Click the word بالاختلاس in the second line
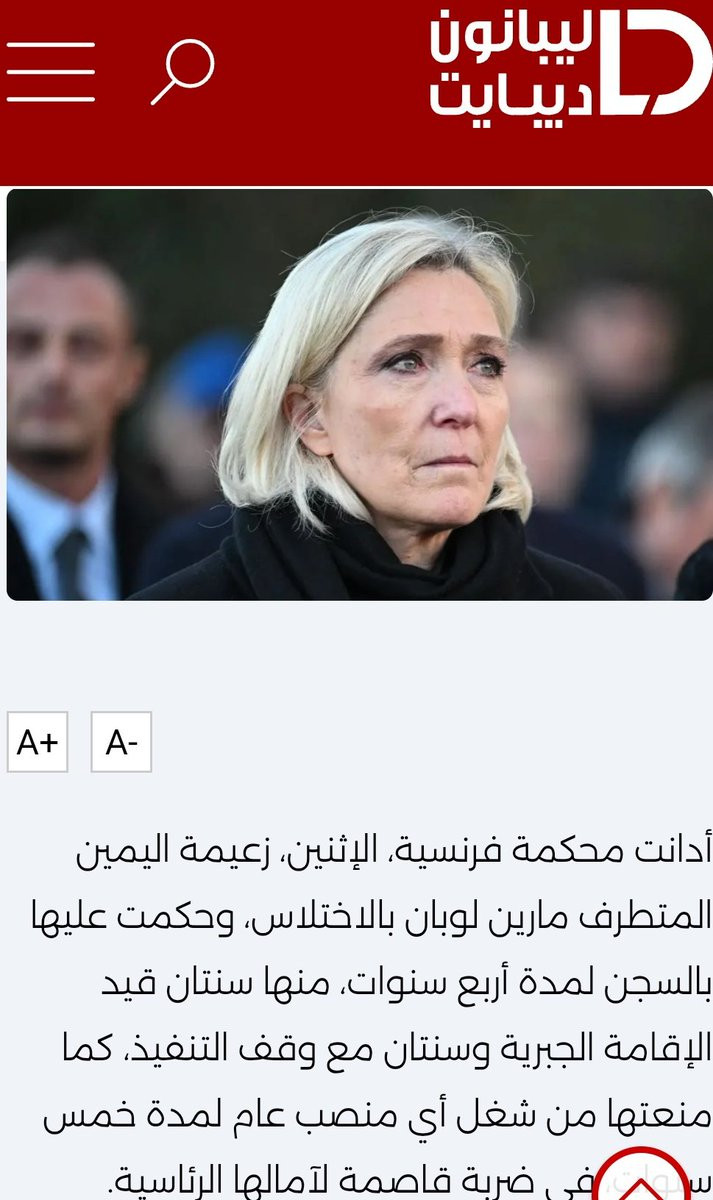Image resolution: width=713 pixels, height=1200 pixels. (x=336, y=916)
